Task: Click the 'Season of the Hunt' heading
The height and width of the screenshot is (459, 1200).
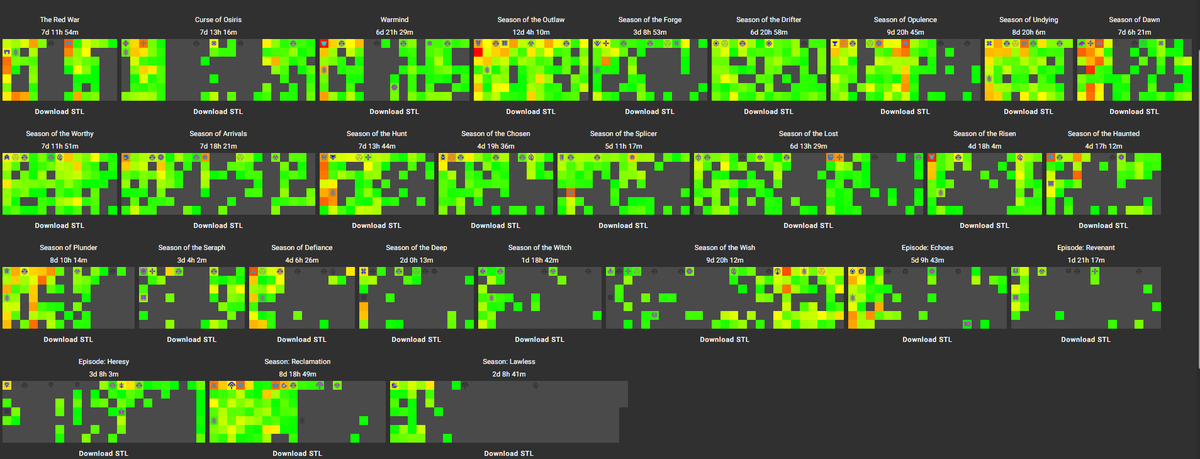Action: [x=377, y=134]
